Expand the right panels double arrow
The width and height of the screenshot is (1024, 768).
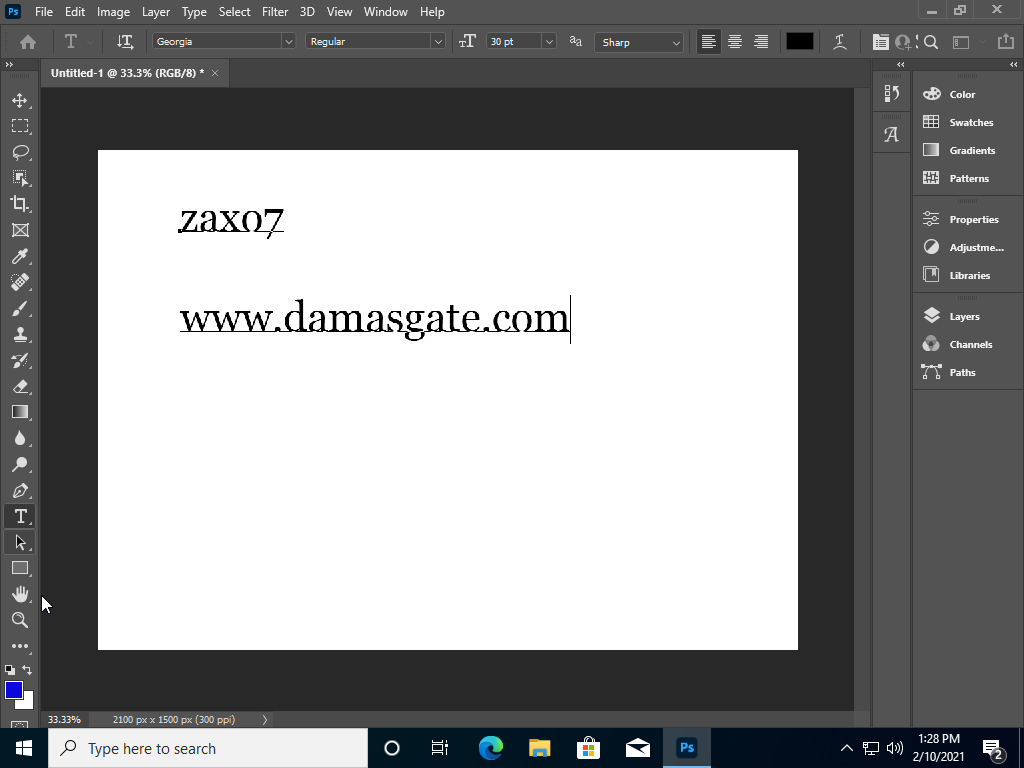tap(1014, 64)
